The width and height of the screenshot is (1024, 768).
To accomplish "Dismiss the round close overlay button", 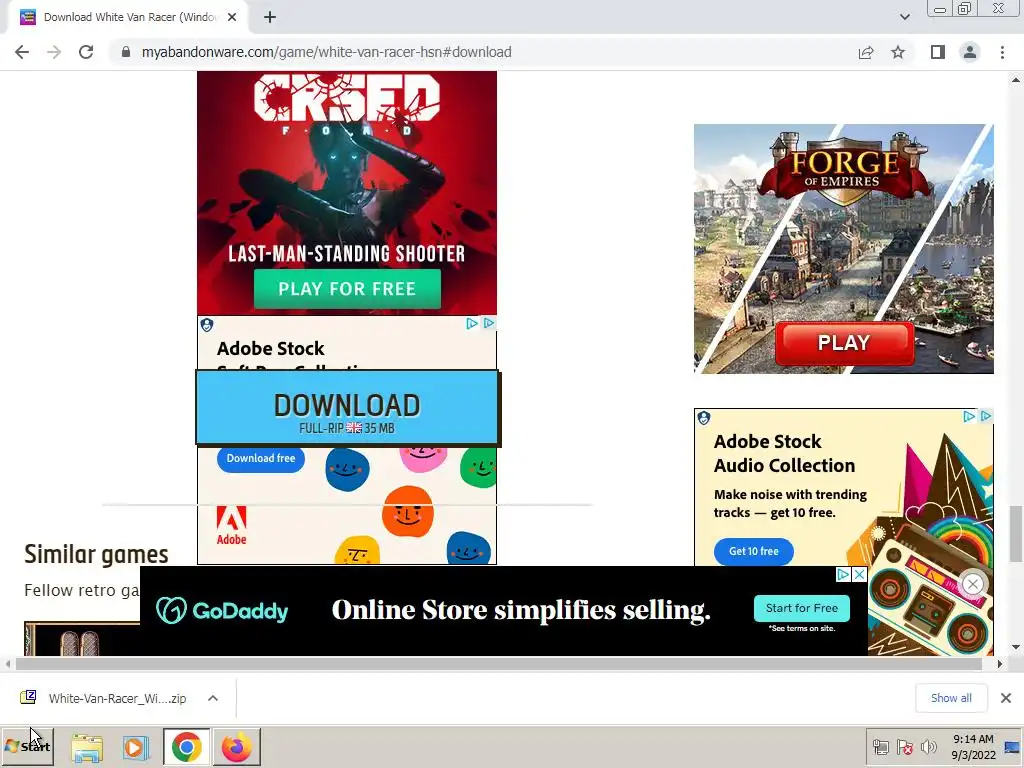I will point(973,584).
